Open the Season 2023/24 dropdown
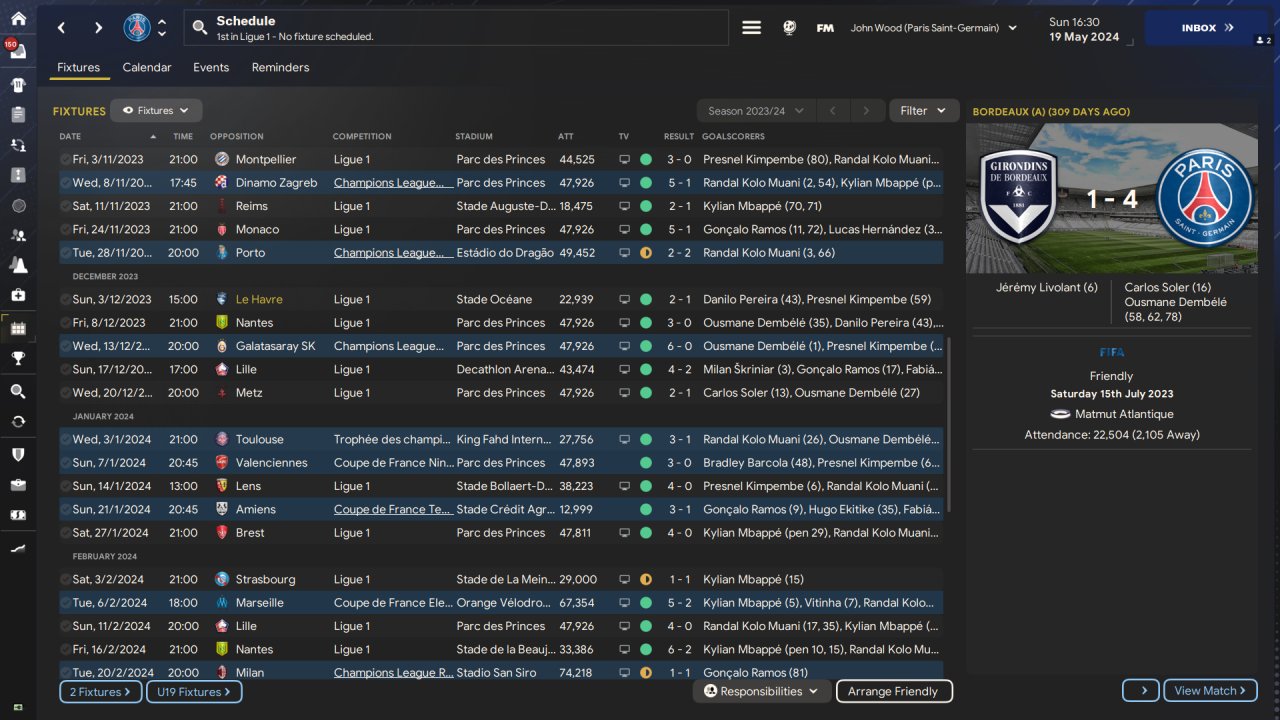Viewport: 1280px width, 720px height. tap(756, 111)
